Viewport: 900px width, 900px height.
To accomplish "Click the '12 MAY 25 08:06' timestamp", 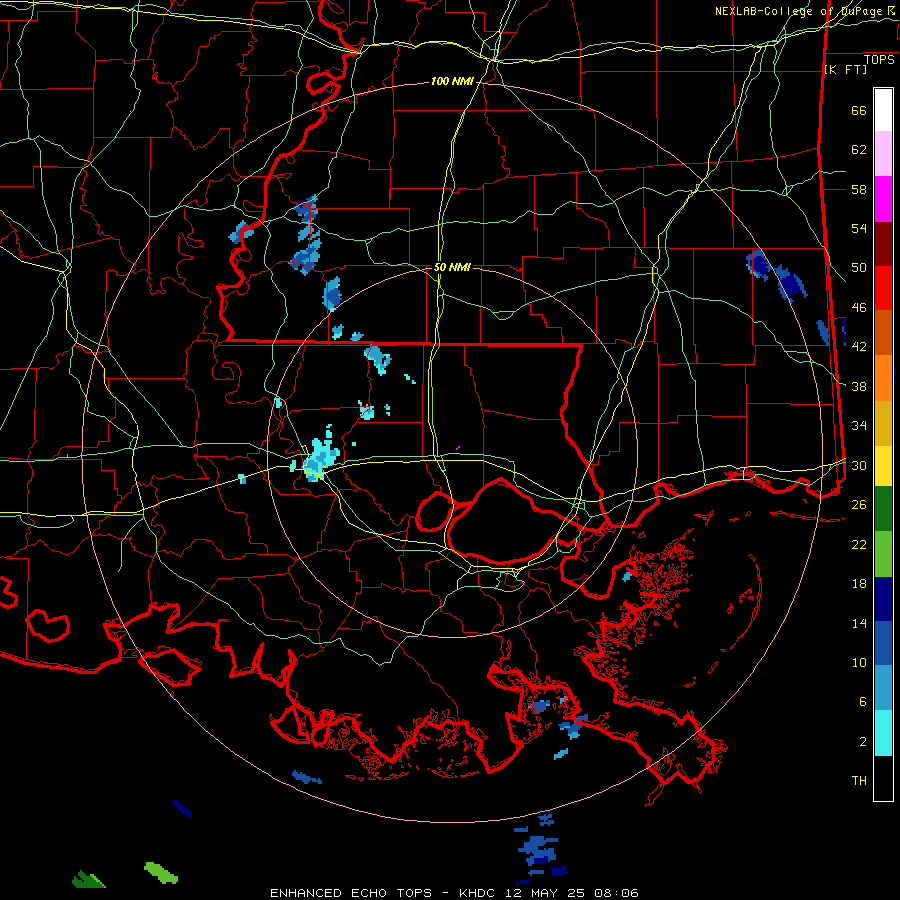I will click(572, 893).
